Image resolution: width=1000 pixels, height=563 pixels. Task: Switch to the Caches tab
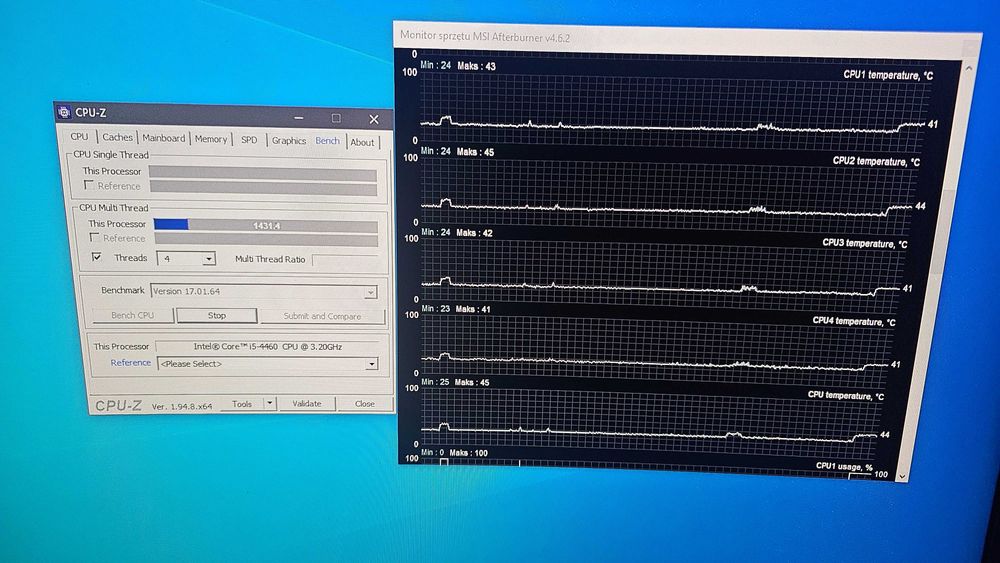[117, 137]
